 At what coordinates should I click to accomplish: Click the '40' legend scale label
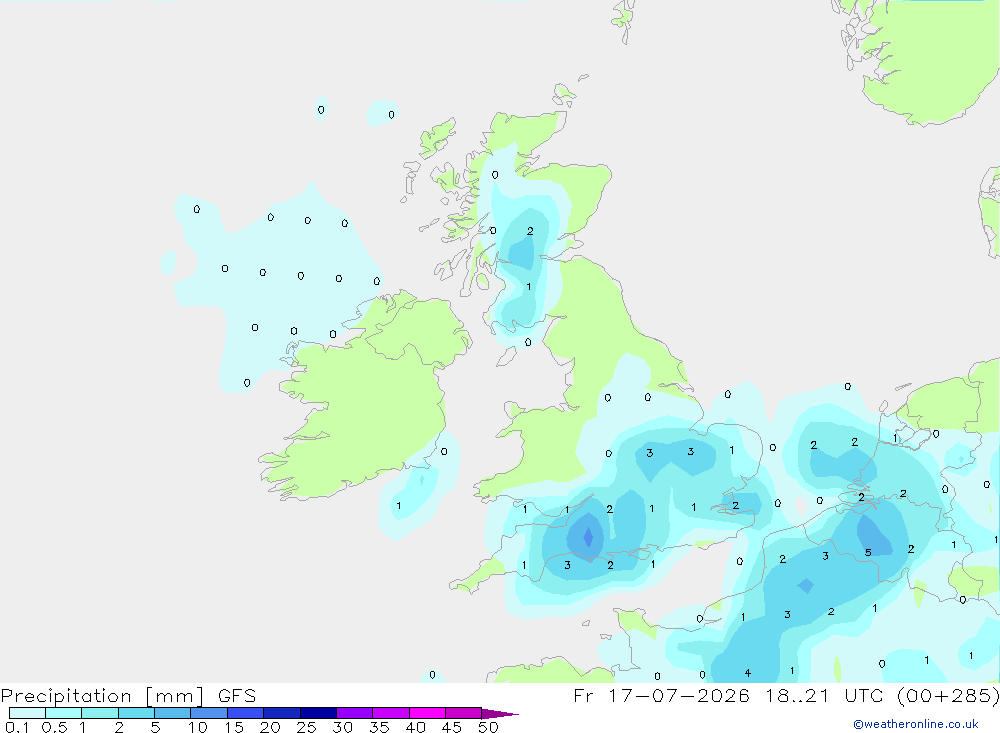tap(415, 727)
